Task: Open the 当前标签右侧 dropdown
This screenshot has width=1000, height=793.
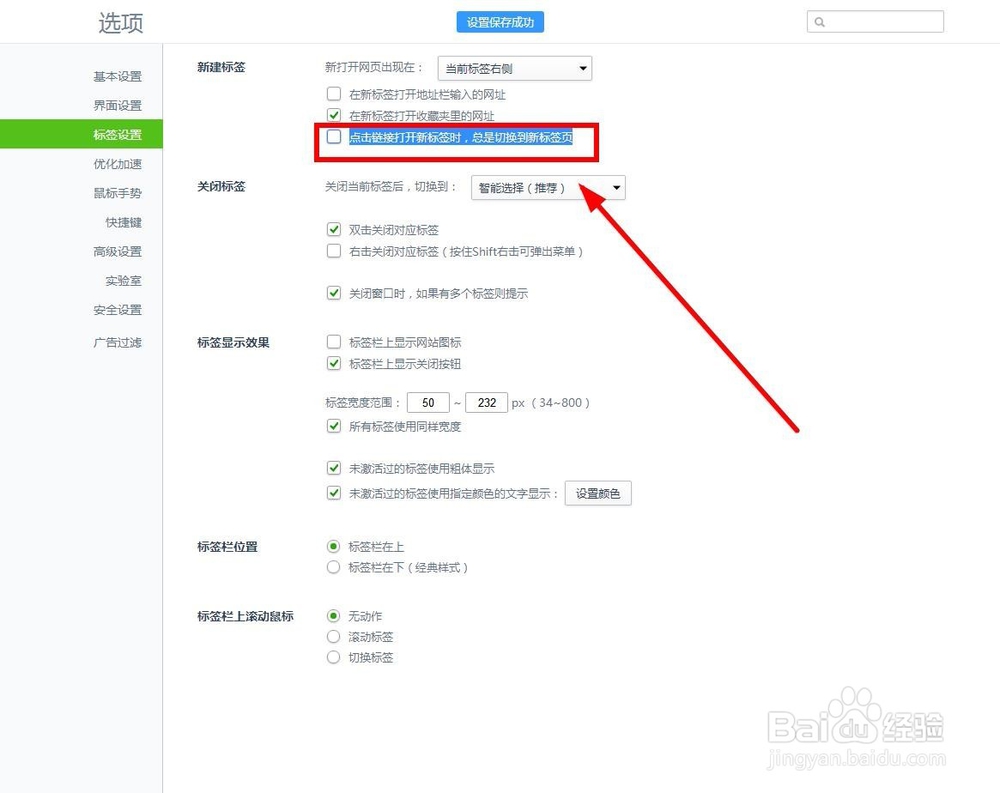Action: (514, 68)
